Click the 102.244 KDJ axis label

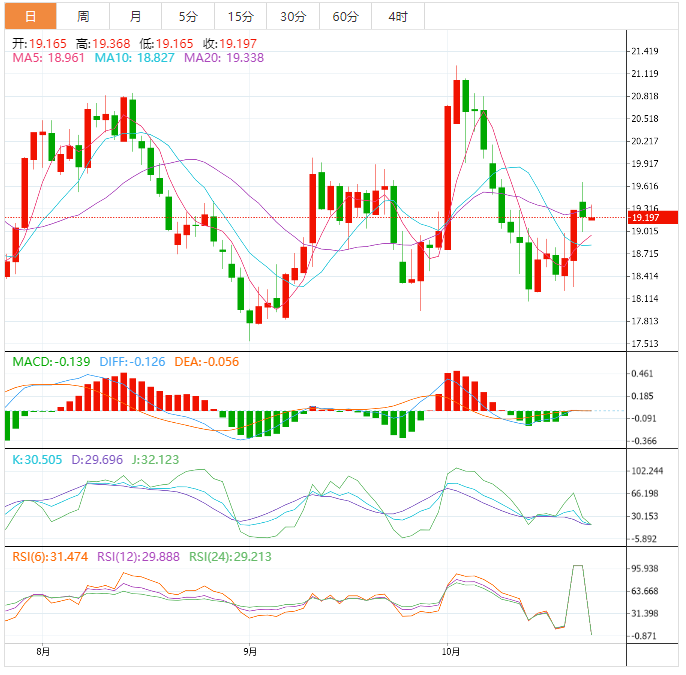647,471
